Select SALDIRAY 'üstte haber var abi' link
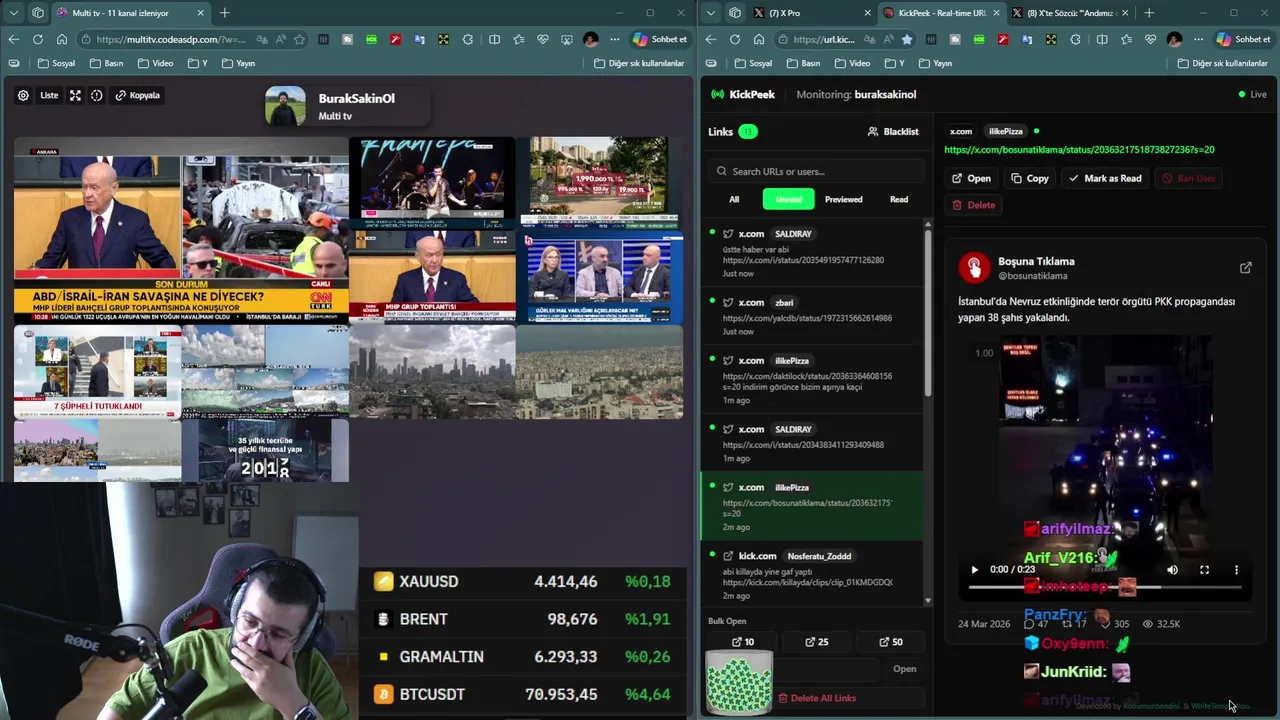Image resolution: width=1280 pixels, height=720 pixels. 812,253
